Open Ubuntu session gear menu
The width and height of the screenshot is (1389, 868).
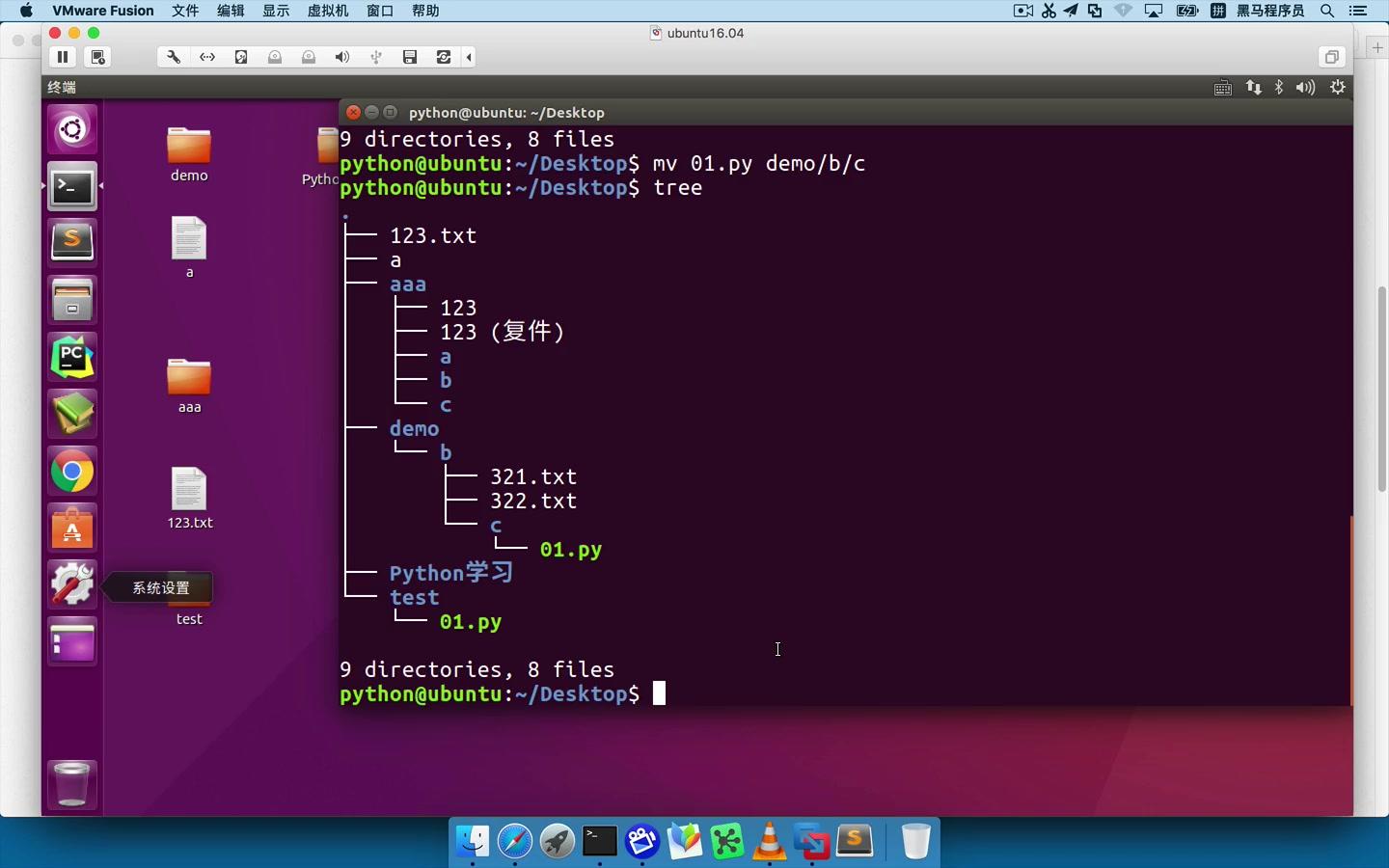click(x=1338, y=88)
